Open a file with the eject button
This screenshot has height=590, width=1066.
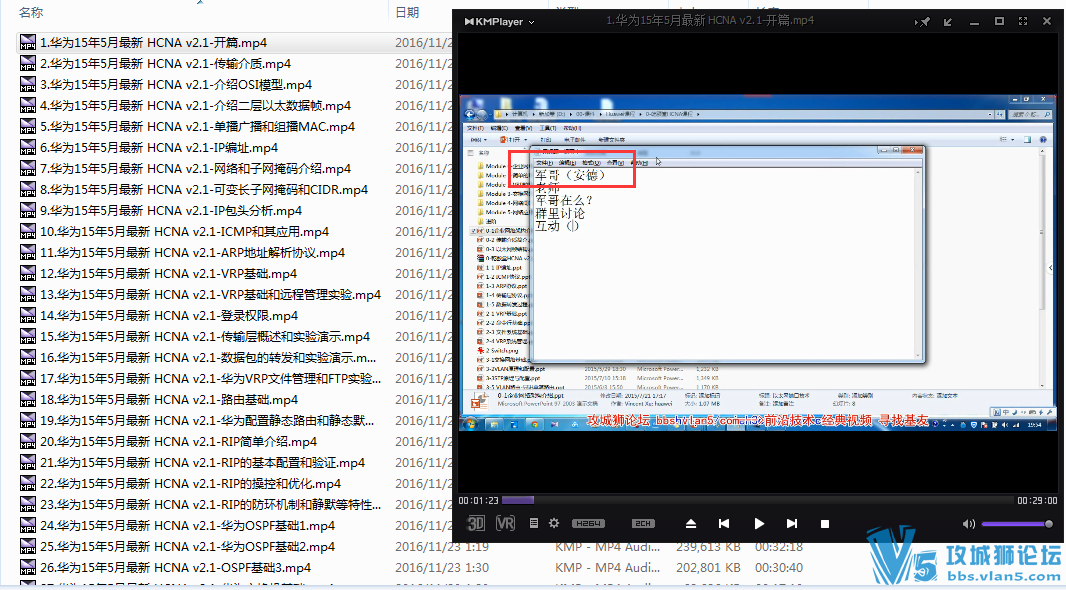pos(691,523)
